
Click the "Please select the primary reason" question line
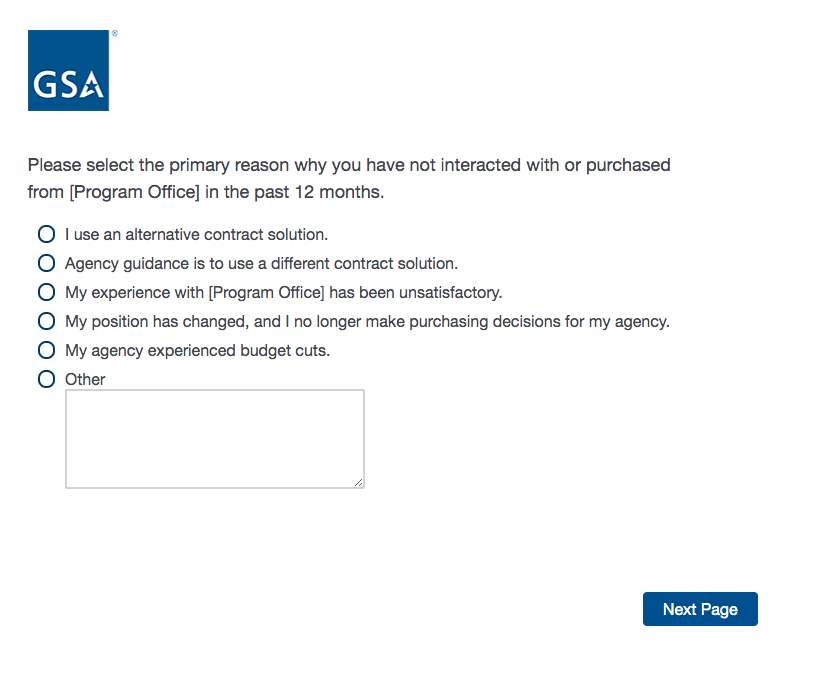tap(349, 165)
